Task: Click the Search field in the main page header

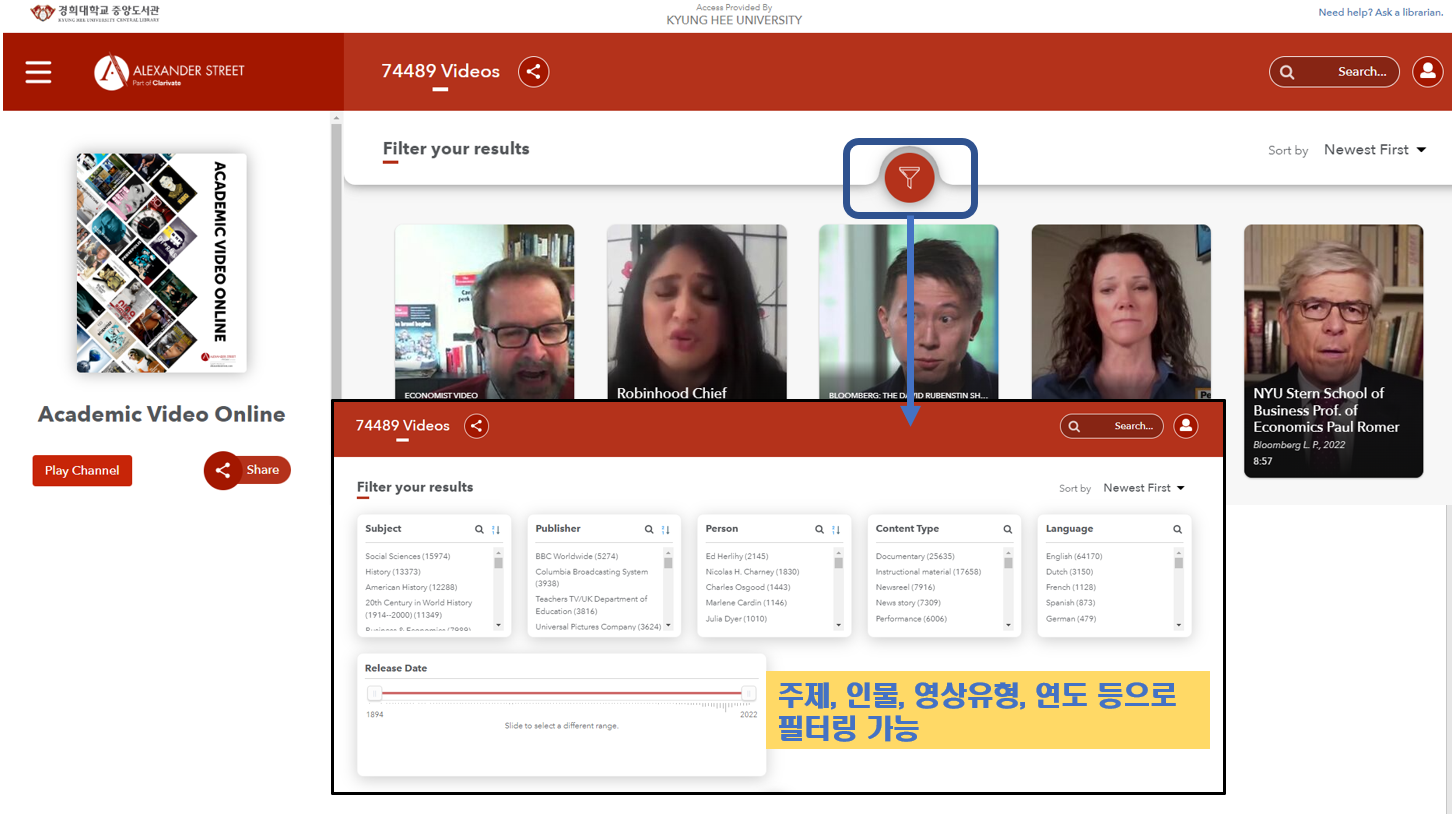Action: (x=1334, y=72)
